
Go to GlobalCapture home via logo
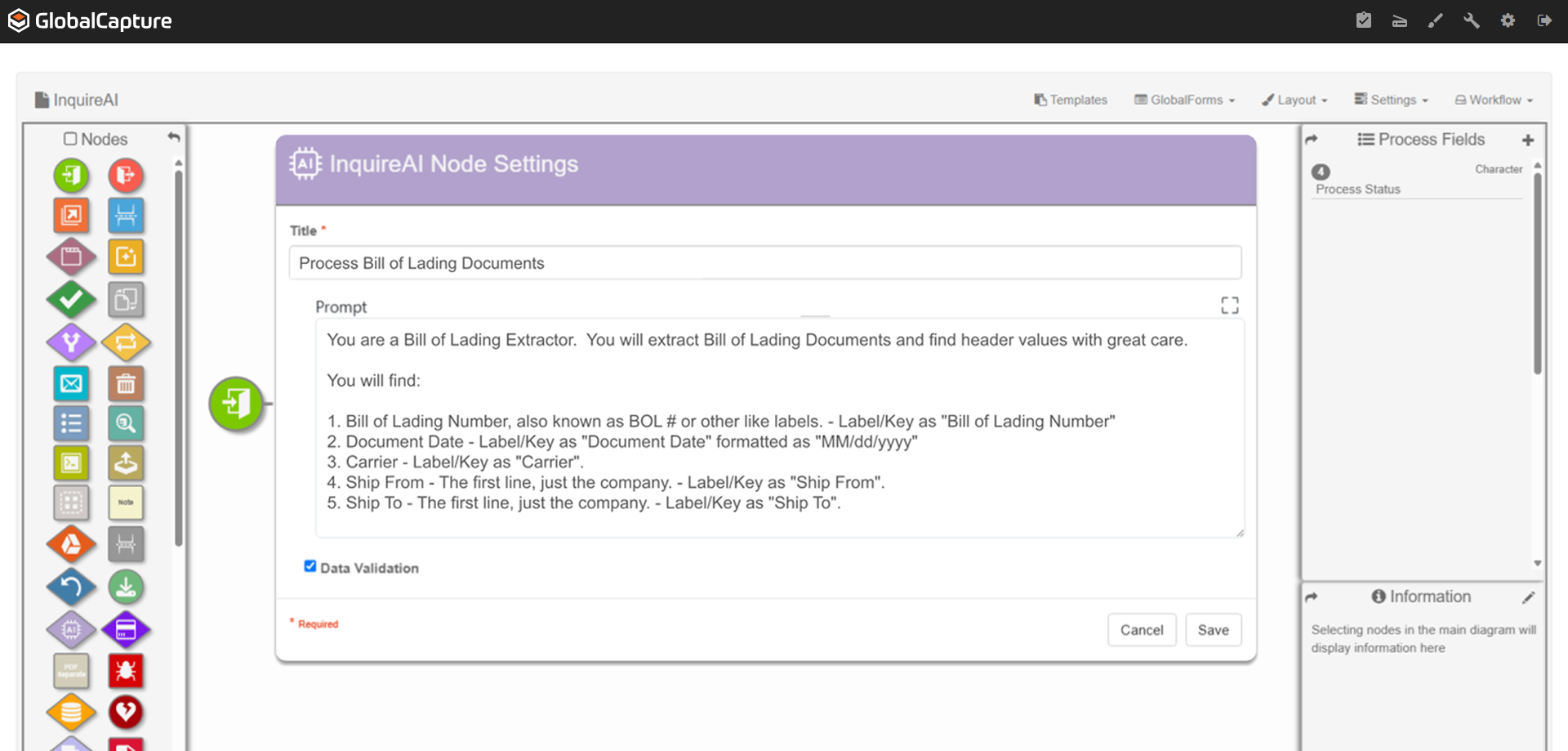point(90,20)
